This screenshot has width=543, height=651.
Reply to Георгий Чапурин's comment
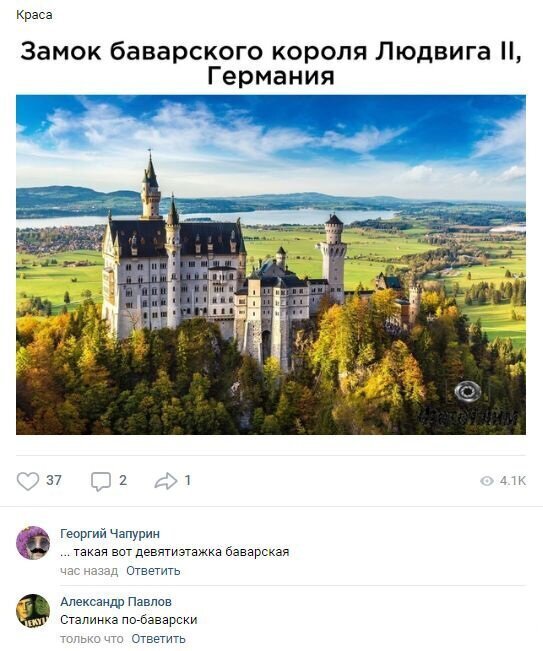pos(153,571)
